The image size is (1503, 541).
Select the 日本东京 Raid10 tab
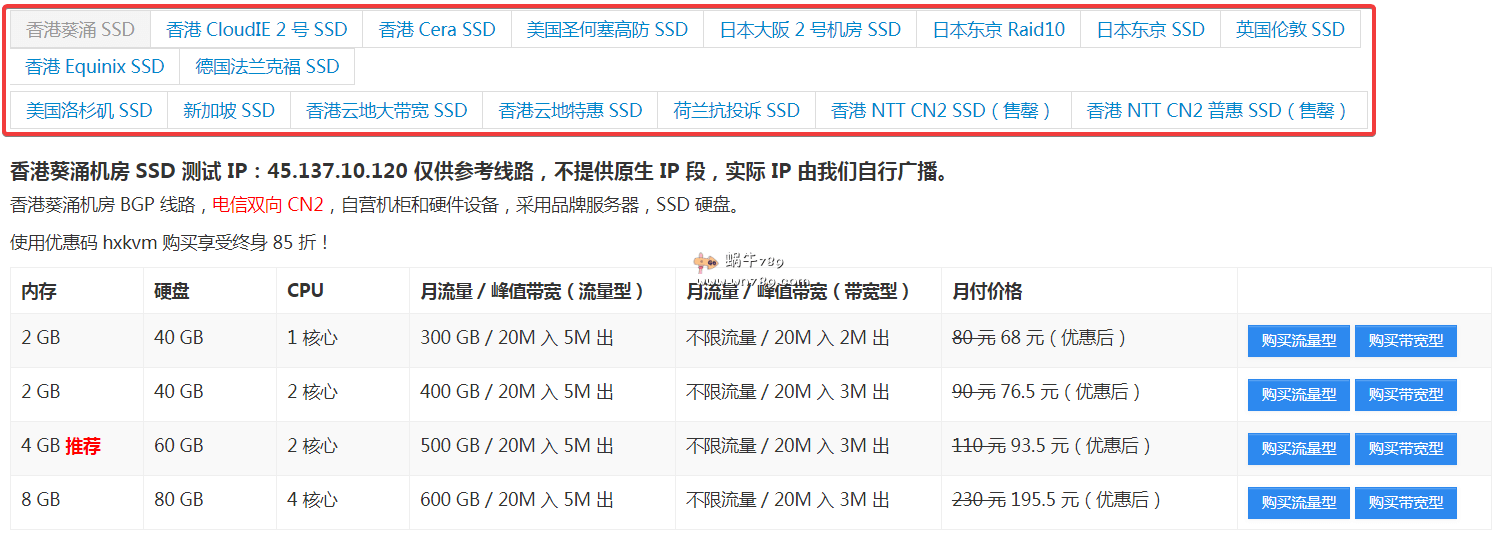pyautogui.click(x=999, y=30)
